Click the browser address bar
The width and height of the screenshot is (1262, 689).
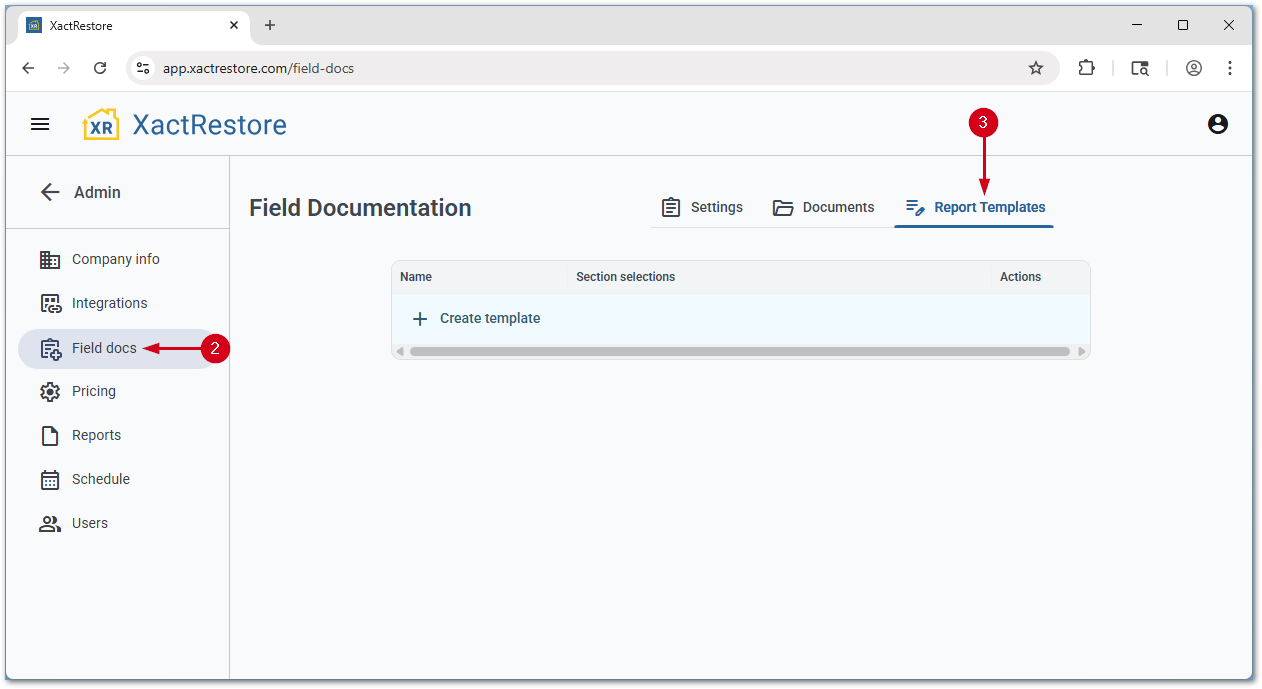tap(580, 68)
